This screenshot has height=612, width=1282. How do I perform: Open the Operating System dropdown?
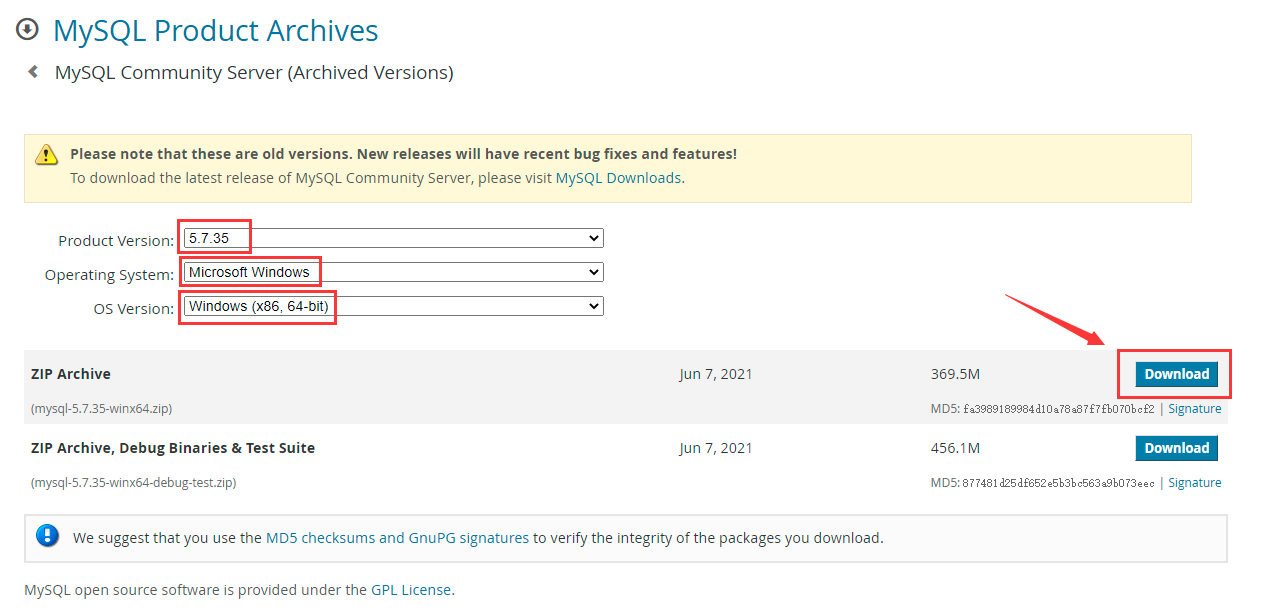point(393,272)
